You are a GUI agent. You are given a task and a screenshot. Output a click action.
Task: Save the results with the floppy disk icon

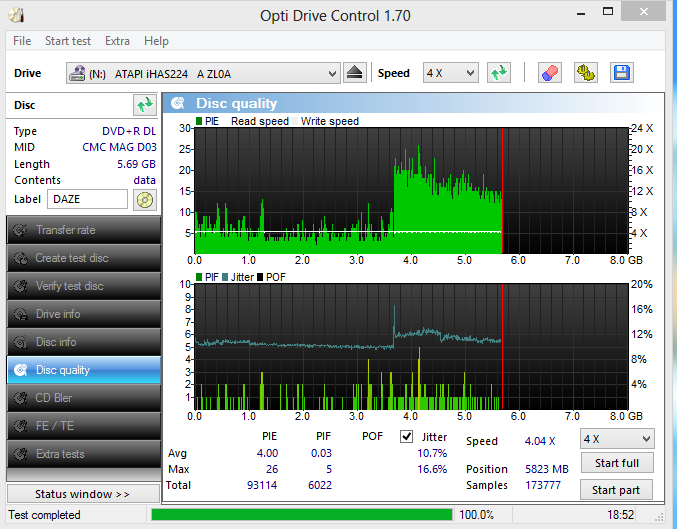622,73
